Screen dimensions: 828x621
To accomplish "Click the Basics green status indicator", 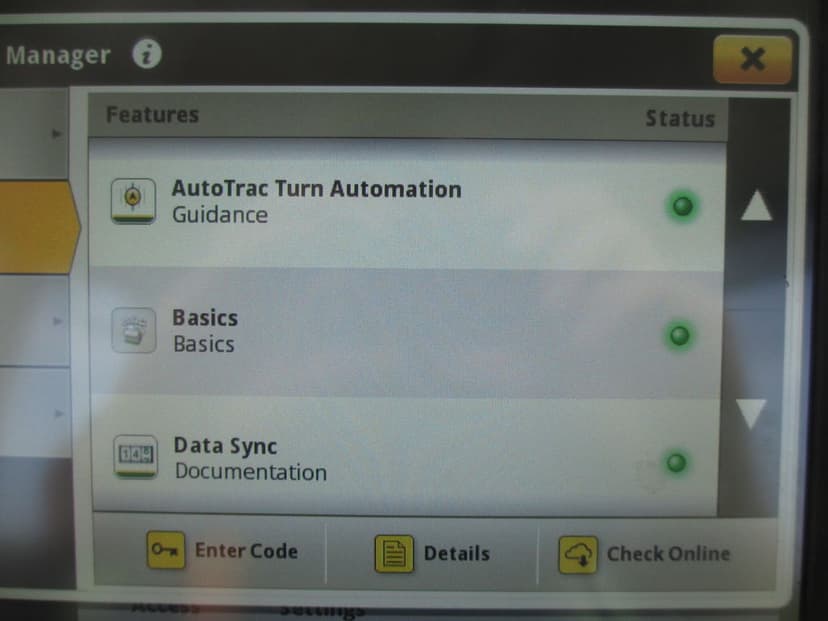I will coord(680,335).
